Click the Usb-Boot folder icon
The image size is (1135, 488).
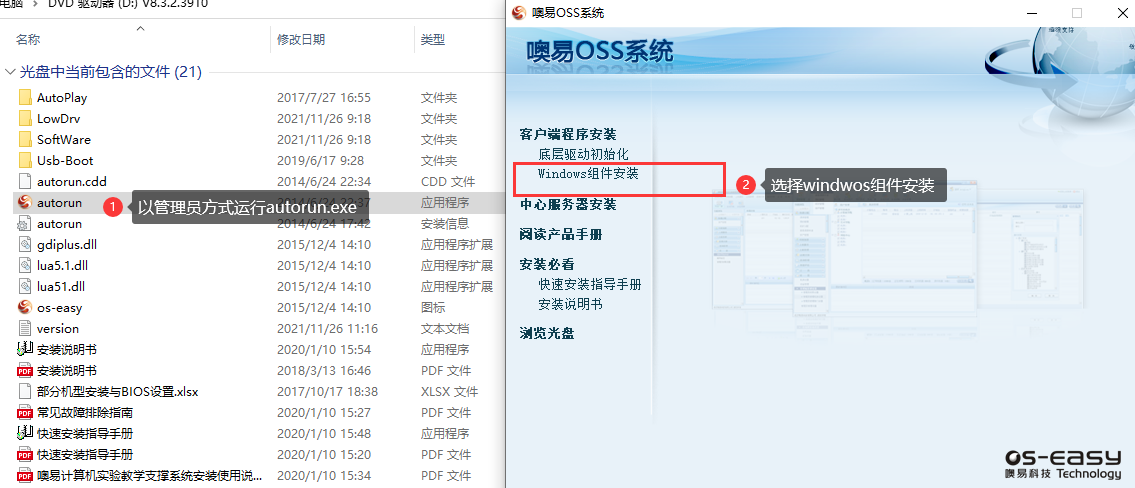[26, 161]
